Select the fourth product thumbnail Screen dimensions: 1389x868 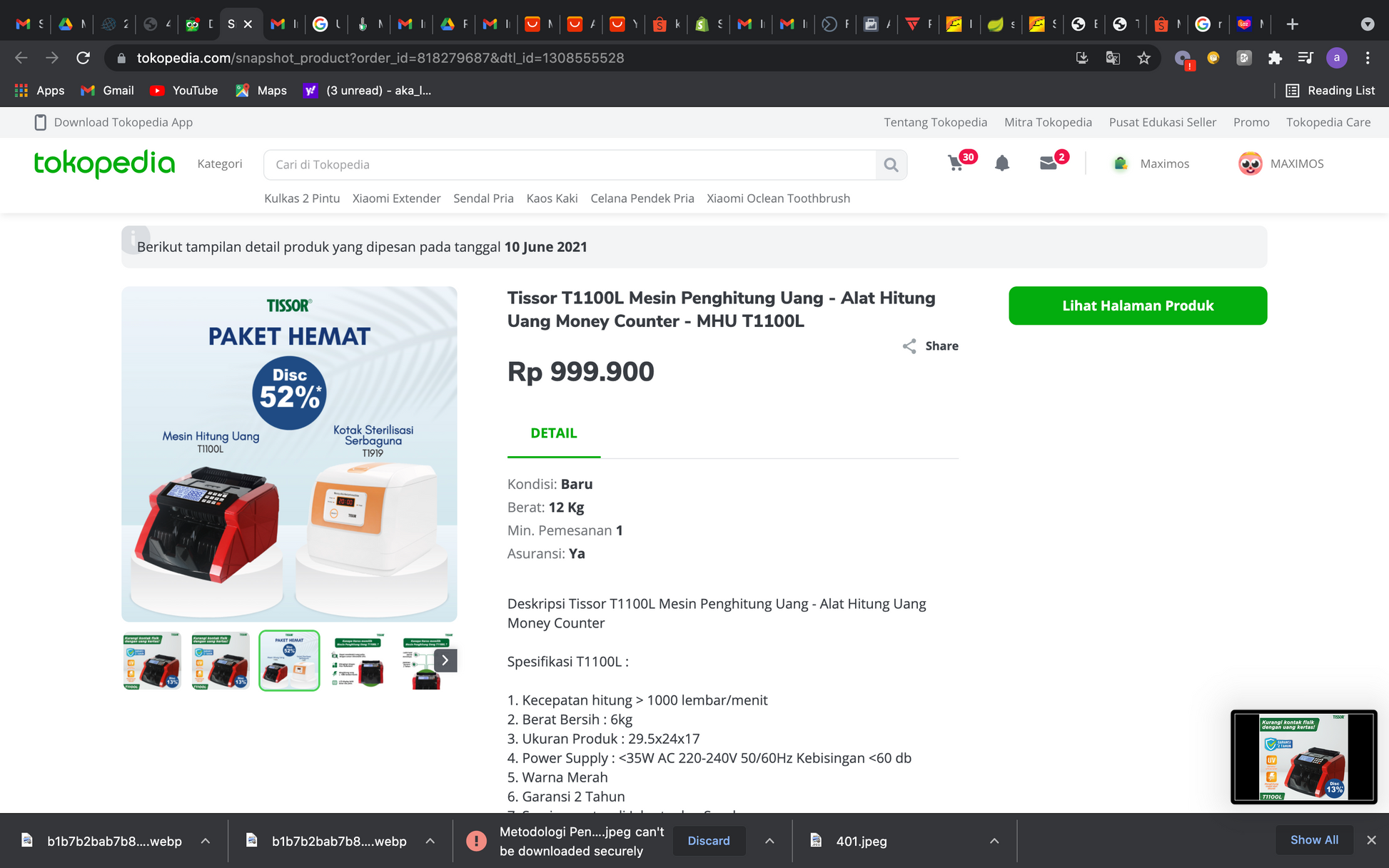tap(358, 661)
